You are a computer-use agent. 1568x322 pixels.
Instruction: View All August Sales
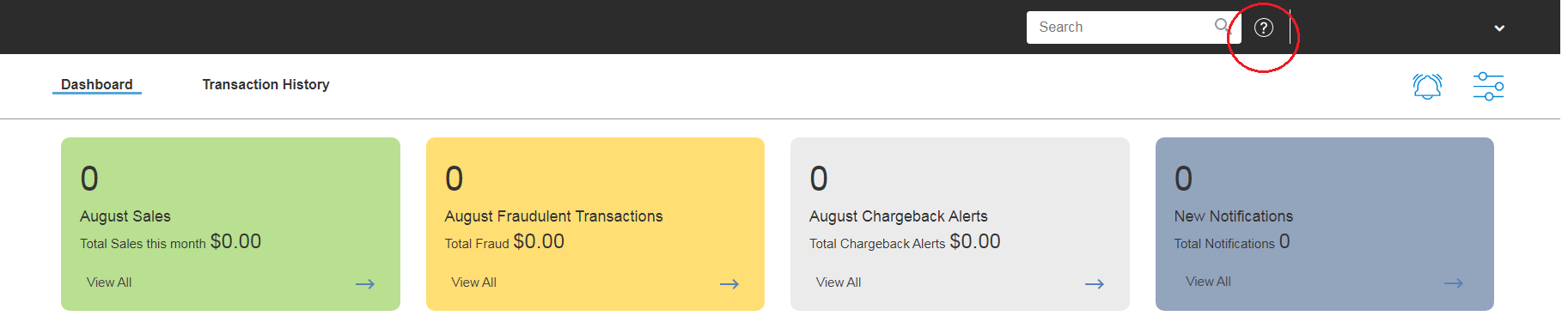[109, 283]
